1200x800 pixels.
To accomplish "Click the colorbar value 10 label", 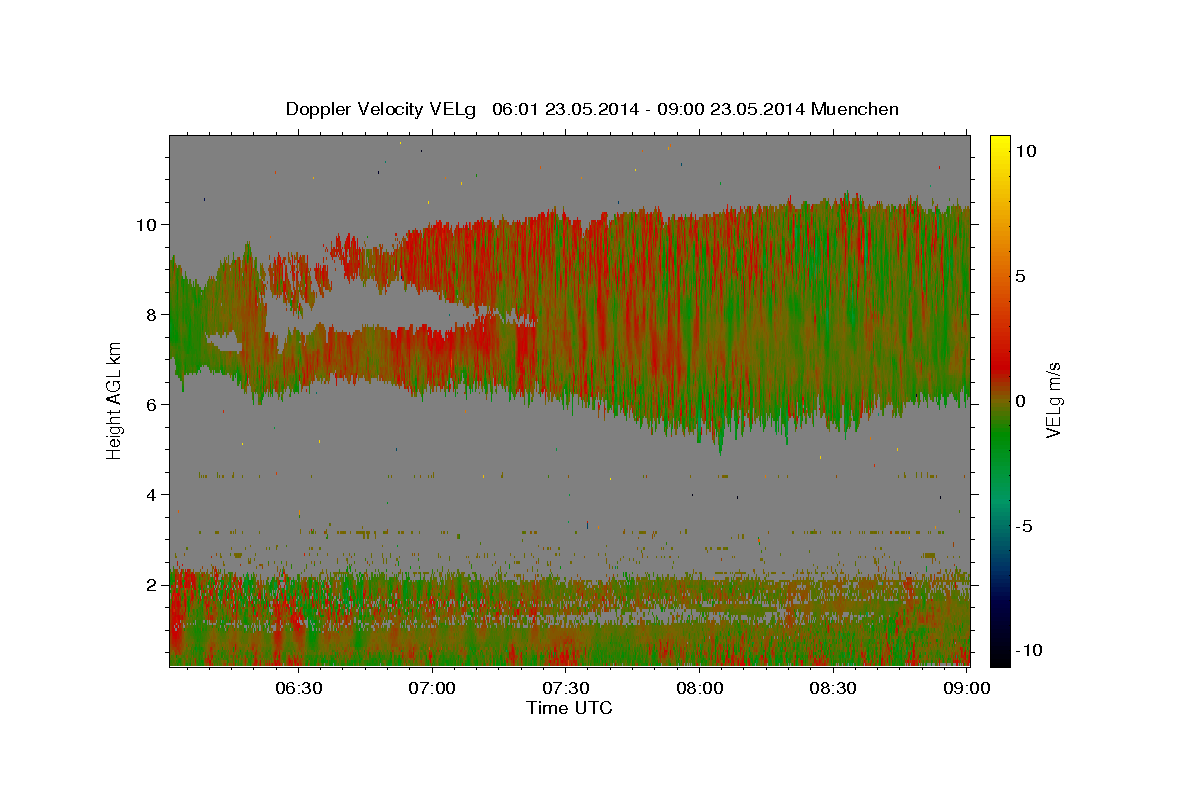I will point(1025,150).
